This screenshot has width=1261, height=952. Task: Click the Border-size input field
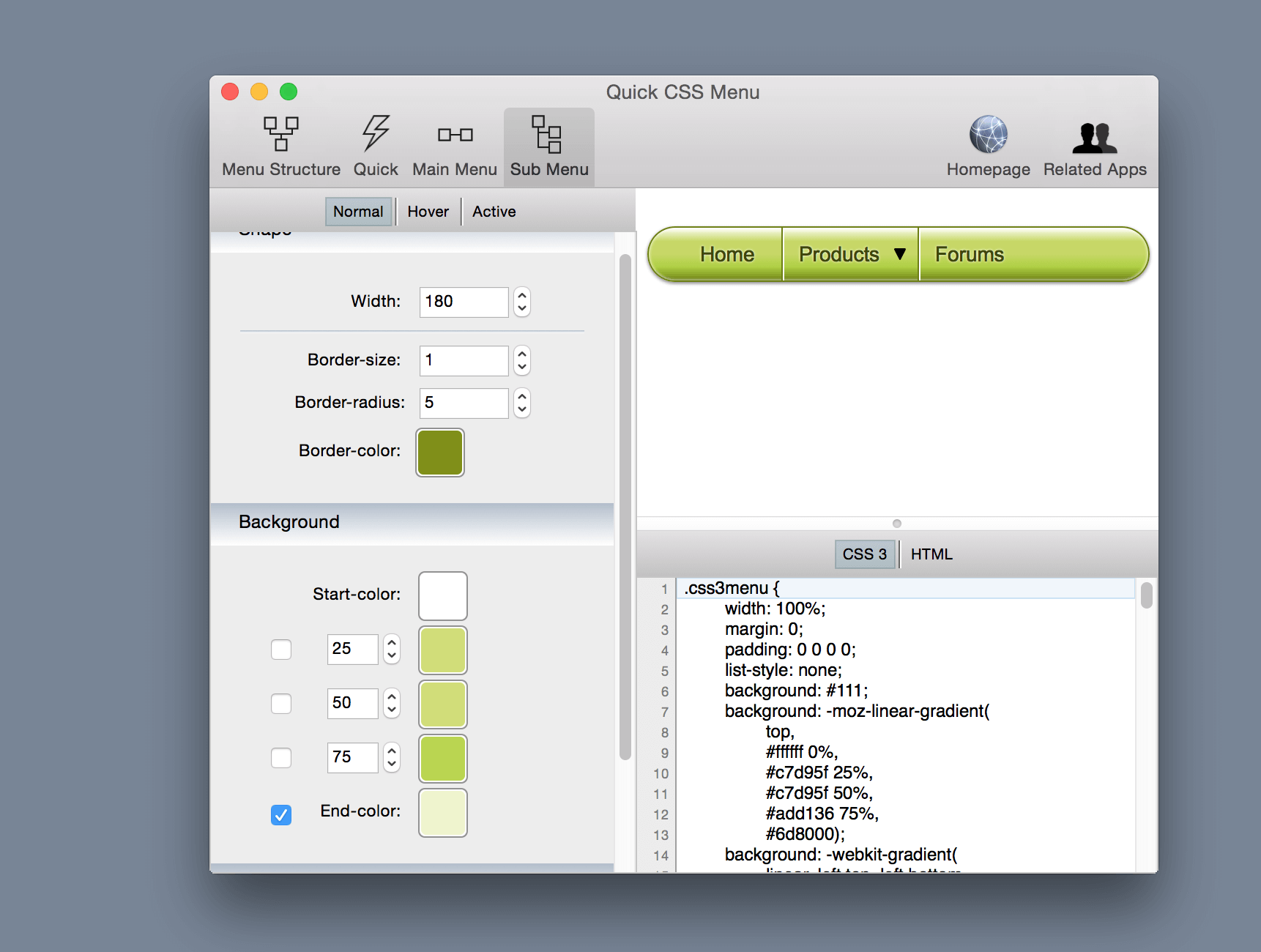coord(464,360)
